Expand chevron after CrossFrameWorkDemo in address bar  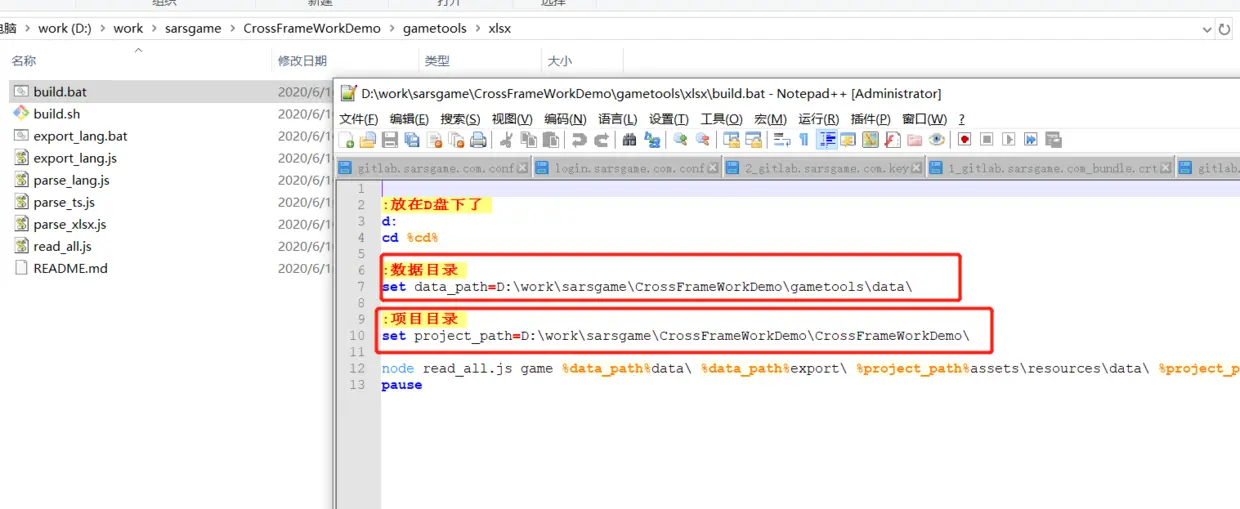coord(392,29)
